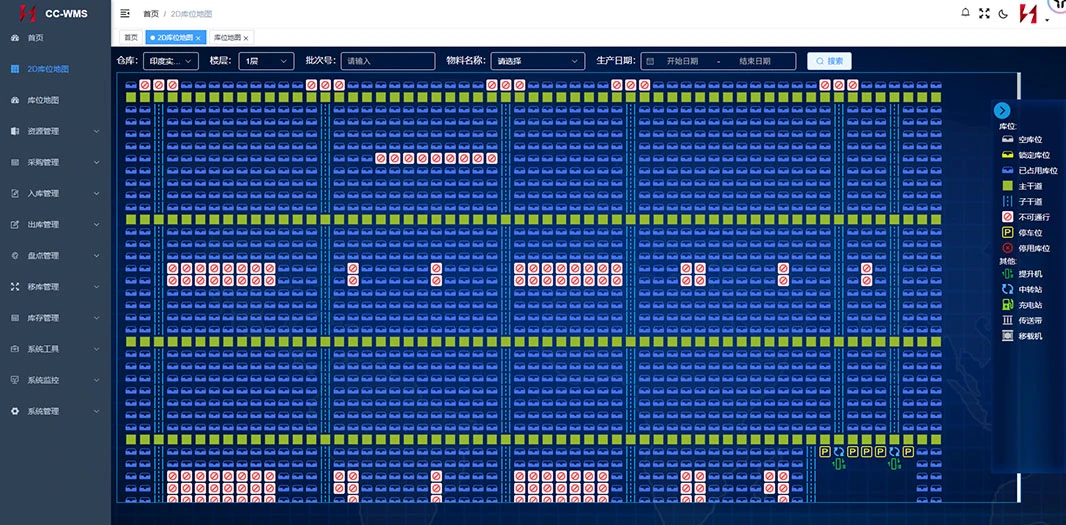Click the 搜索 search button

click(x=829, y=61)
